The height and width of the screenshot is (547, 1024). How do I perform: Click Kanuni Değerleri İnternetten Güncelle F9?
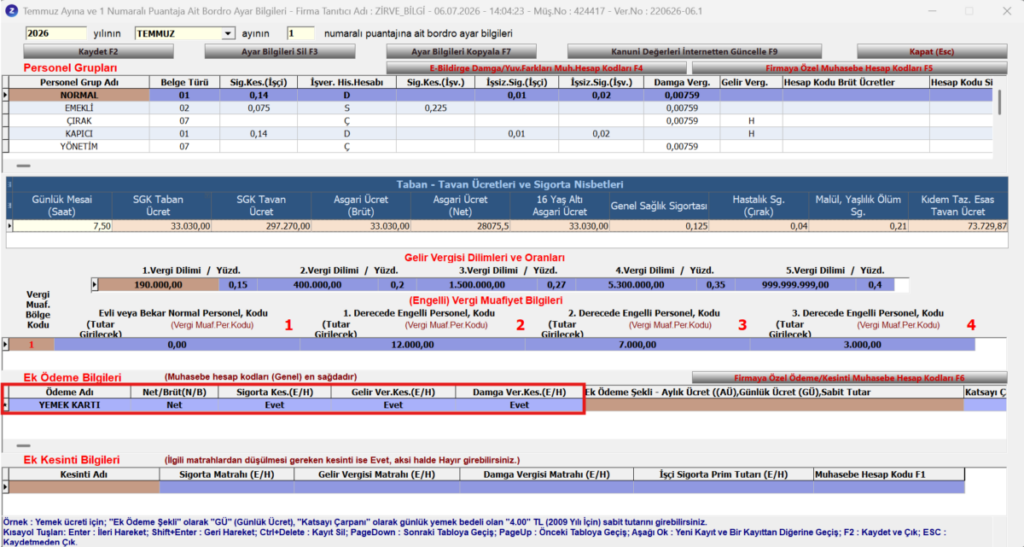[694, 52]
